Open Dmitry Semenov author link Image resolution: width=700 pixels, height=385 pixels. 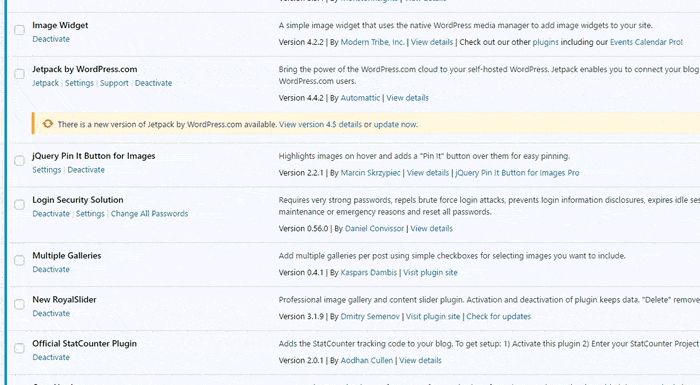pos(370,316)
